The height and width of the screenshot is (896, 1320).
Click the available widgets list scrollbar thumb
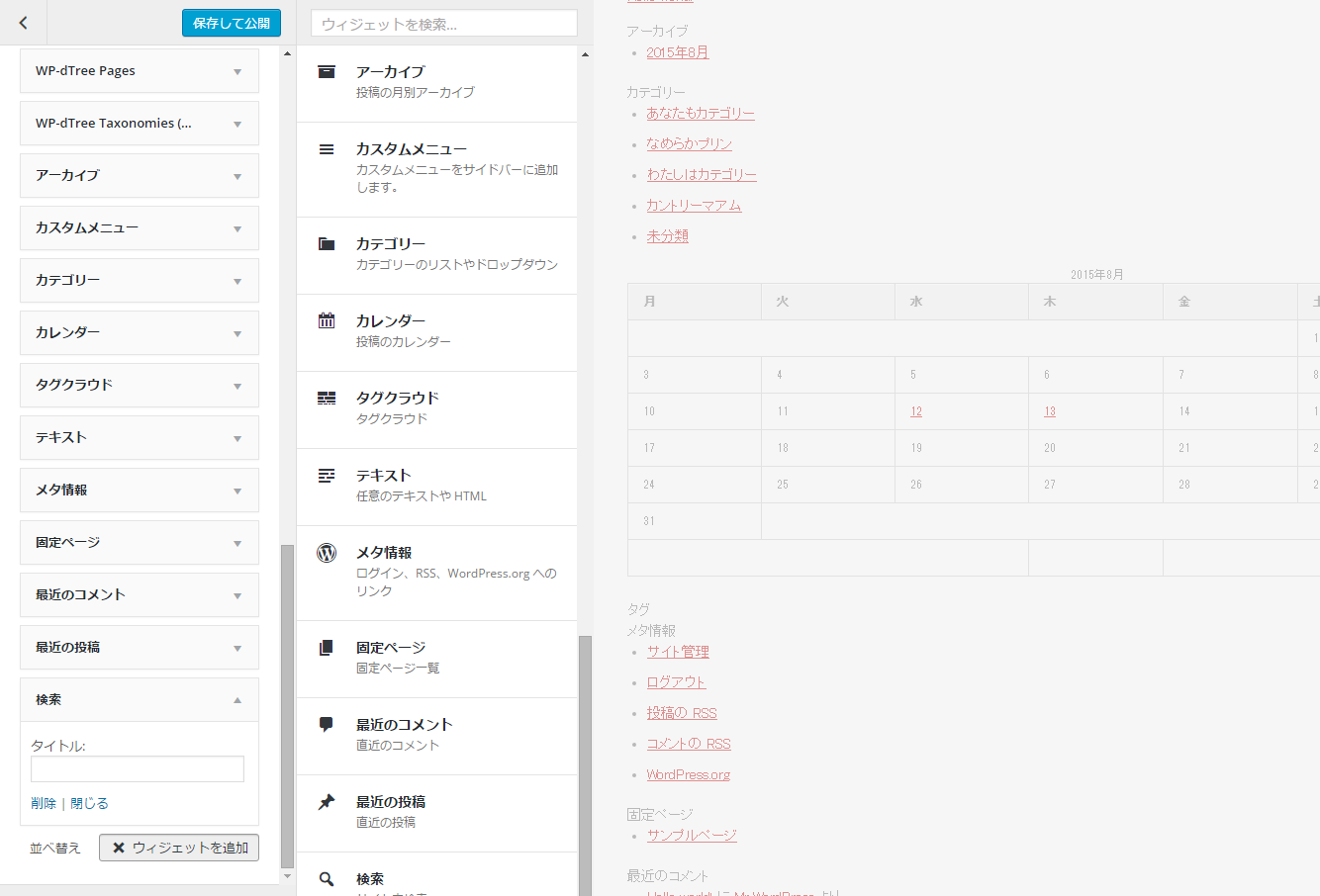click(x=585, y=765)
